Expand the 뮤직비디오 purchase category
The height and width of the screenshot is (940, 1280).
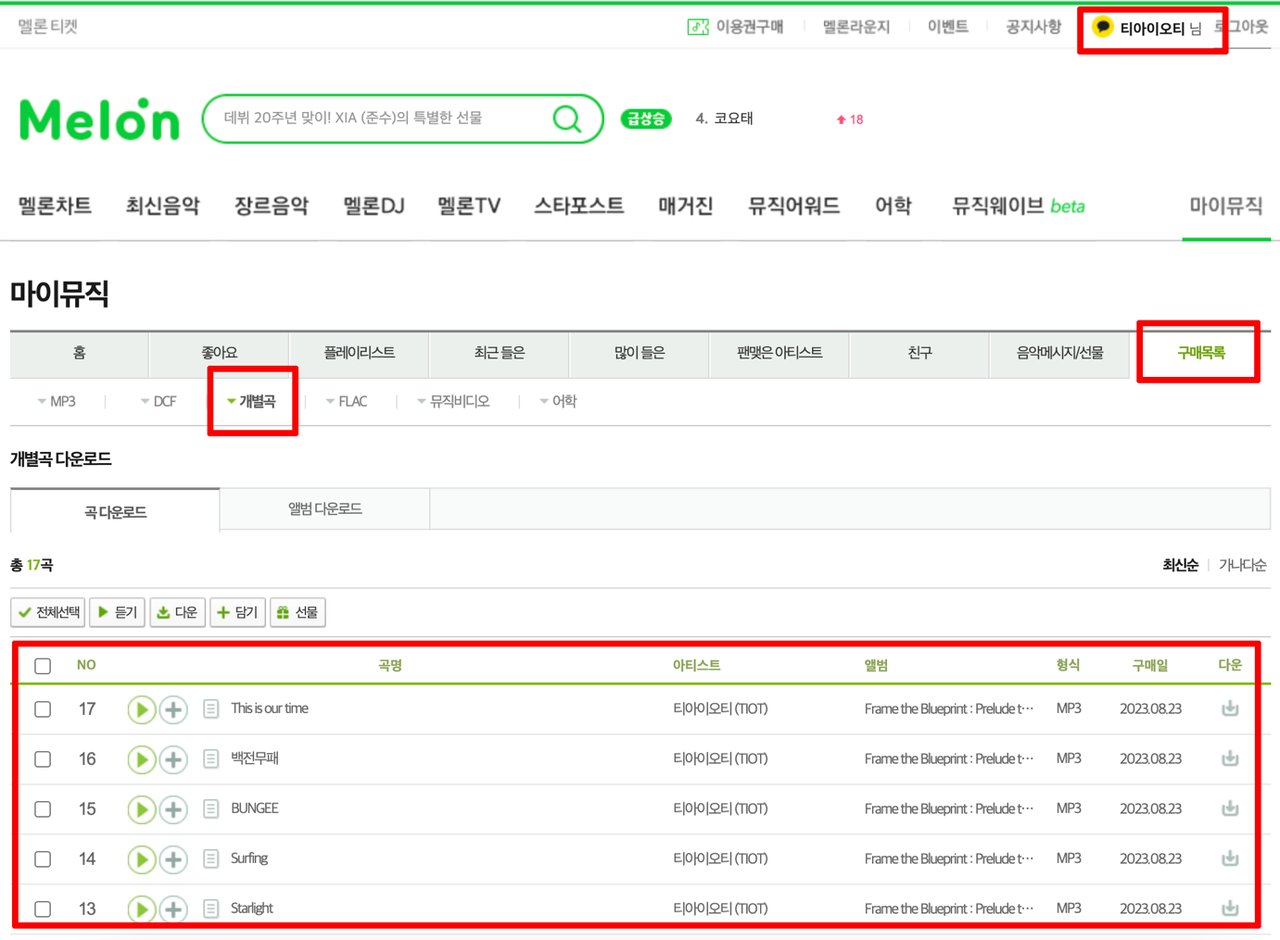tap(453, 401)
